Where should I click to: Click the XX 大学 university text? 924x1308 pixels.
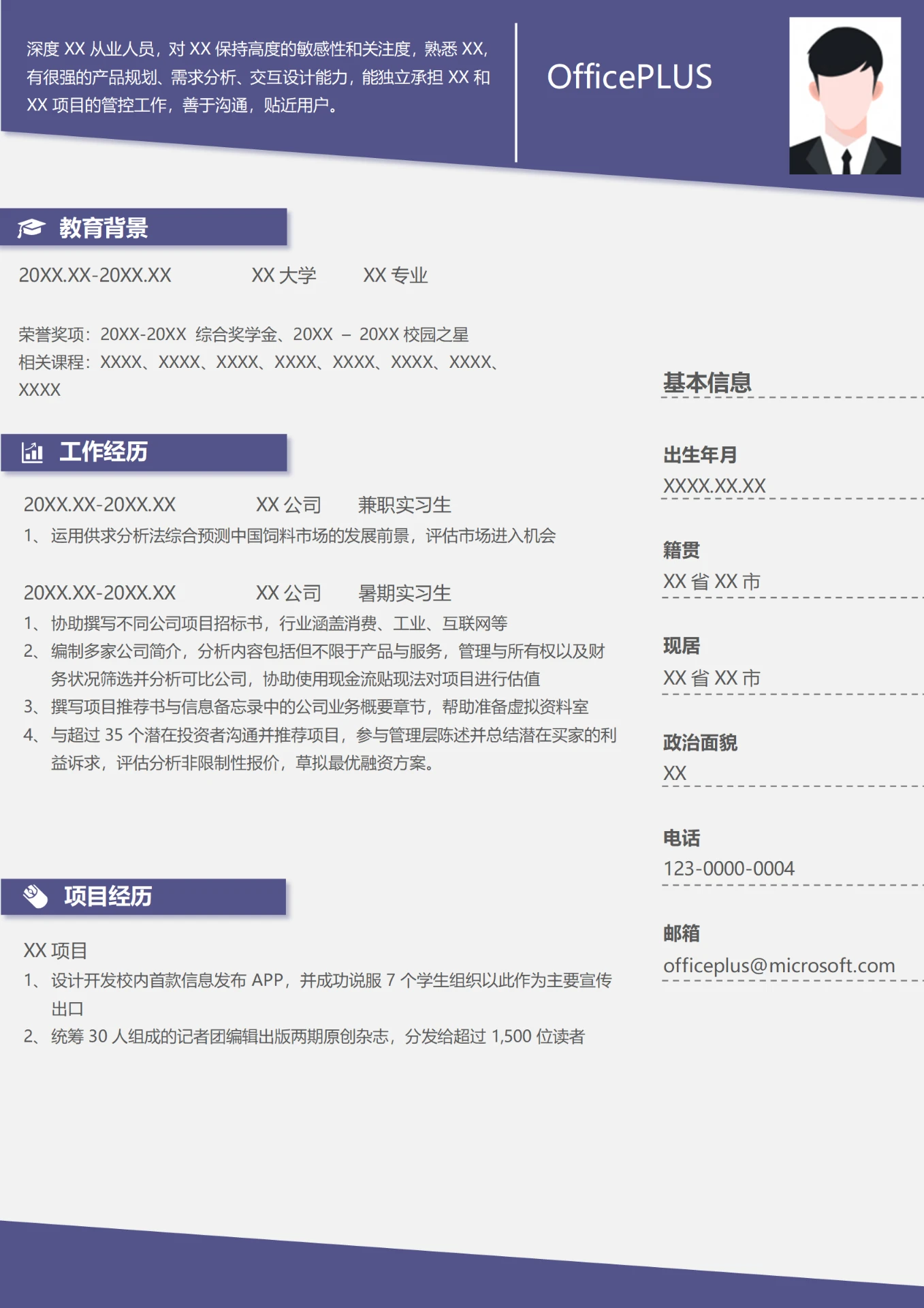[284, 275]
